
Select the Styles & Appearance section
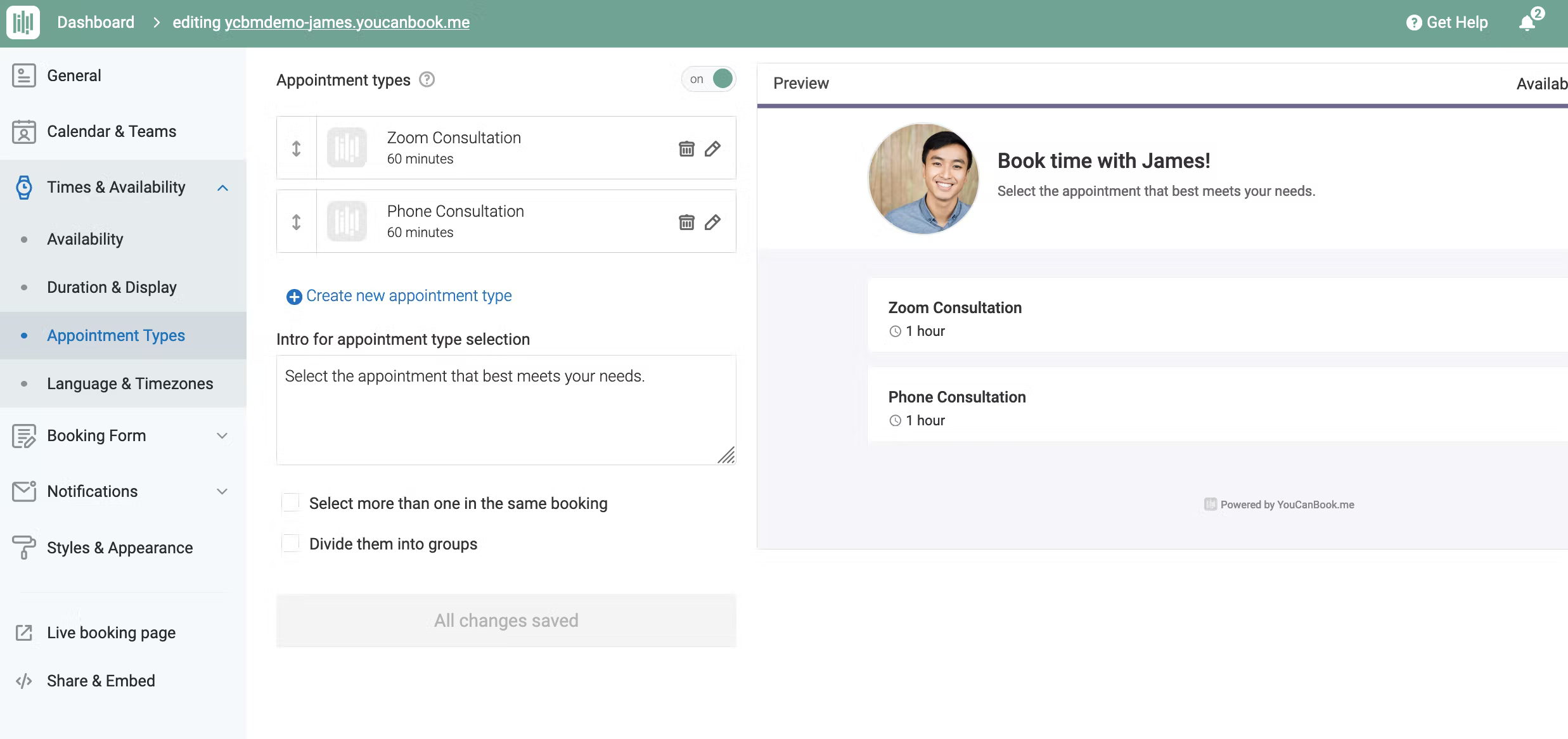[120, 548]
